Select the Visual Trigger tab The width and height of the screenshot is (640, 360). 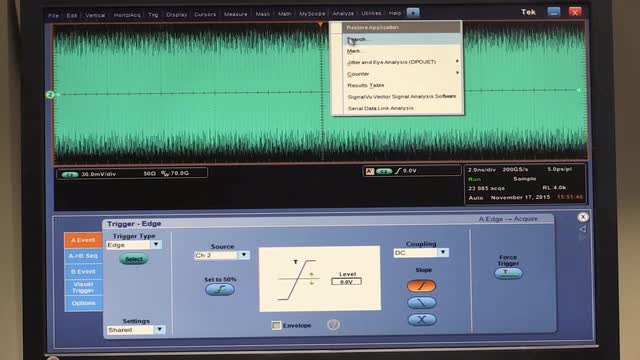point(83,287)
